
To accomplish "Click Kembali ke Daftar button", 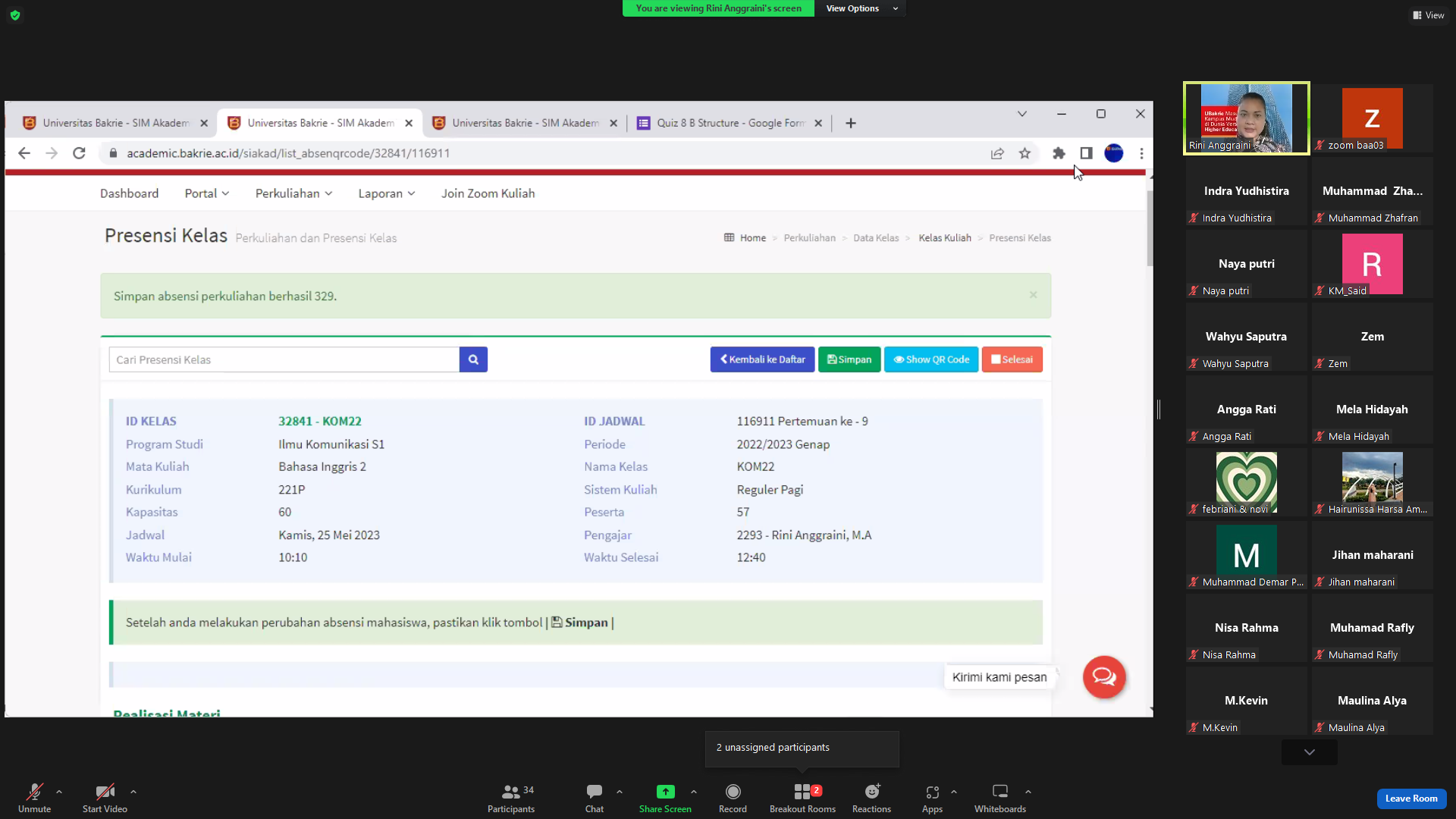I will [762, 359].
